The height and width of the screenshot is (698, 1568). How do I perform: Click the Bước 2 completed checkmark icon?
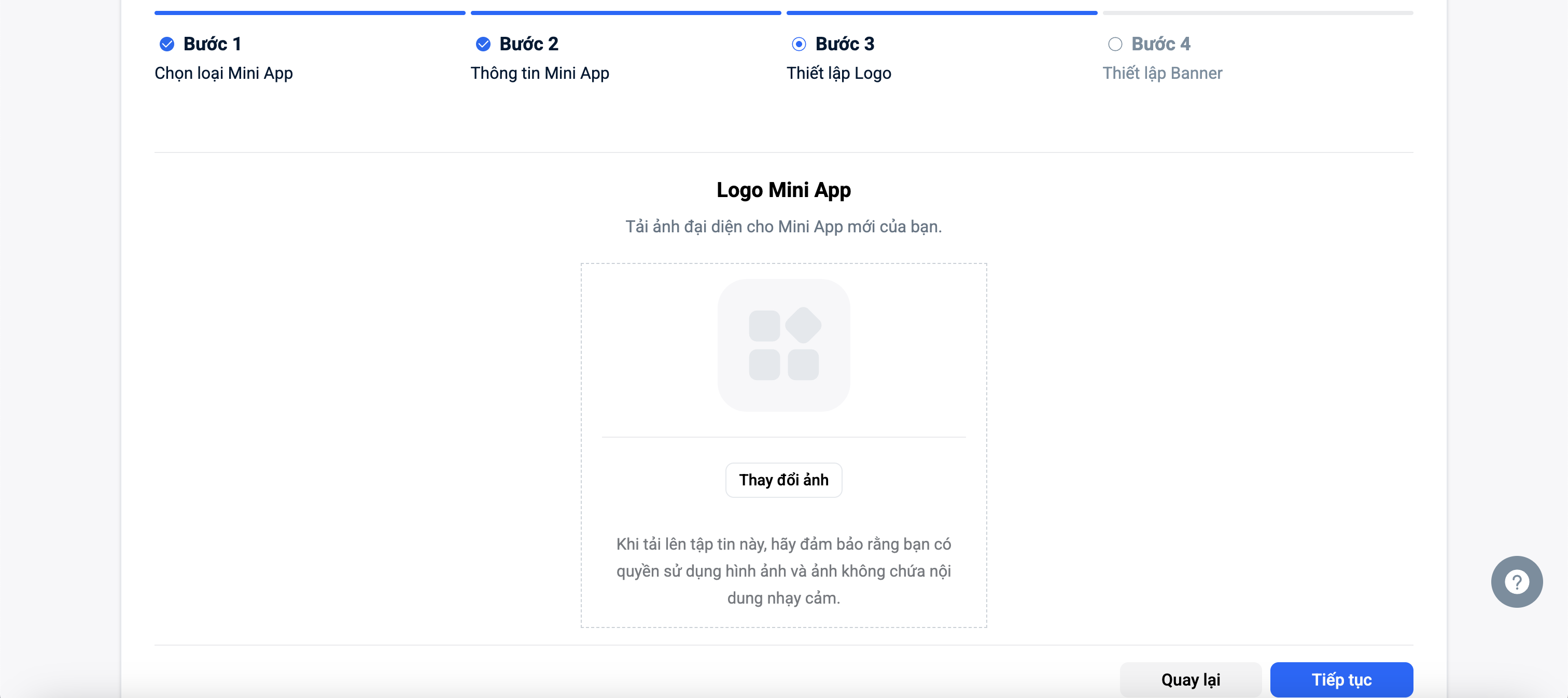(x=483, y=44)
